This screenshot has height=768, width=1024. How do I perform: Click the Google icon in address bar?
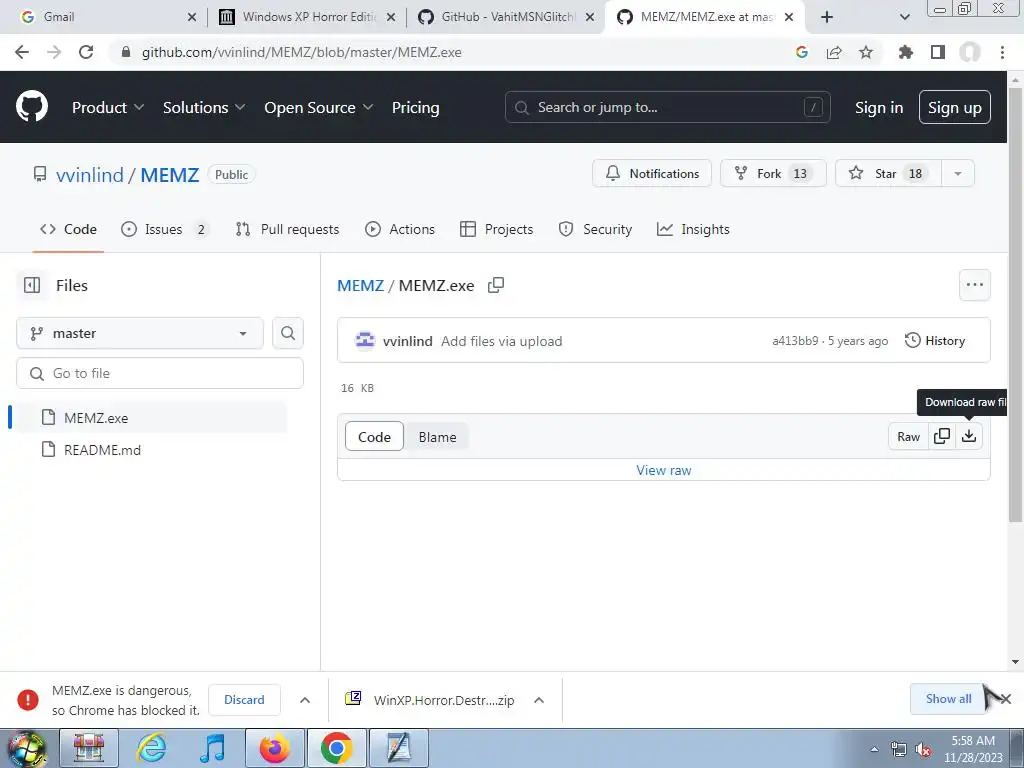coord(802,52)
